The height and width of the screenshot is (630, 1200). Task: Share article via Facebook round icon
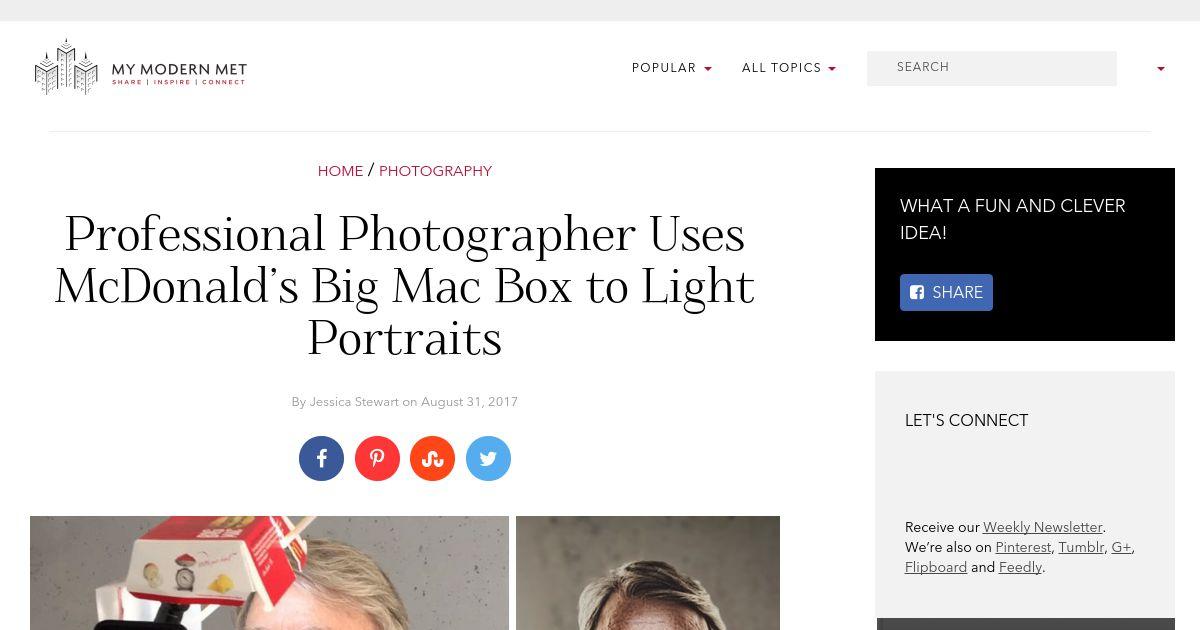coord(321,458)
